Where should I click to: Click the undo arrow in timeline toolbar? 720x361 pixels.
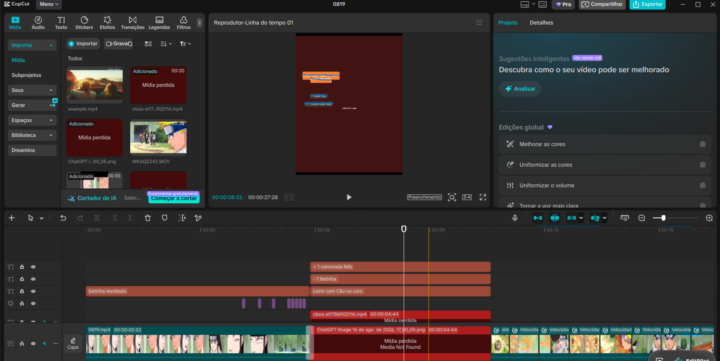coord(63,218)
